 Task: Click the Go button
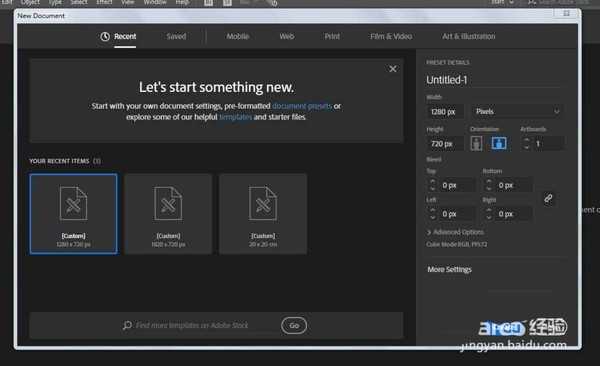pyautogui.click(x=294, y=325)
